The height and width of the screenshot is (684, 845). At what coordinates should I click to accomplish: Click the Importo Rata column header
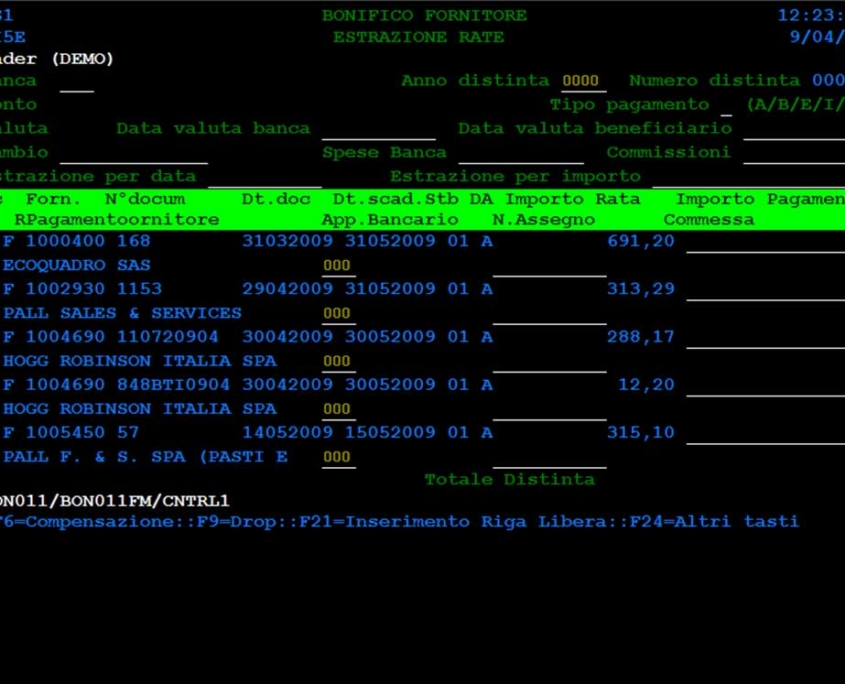572,199
